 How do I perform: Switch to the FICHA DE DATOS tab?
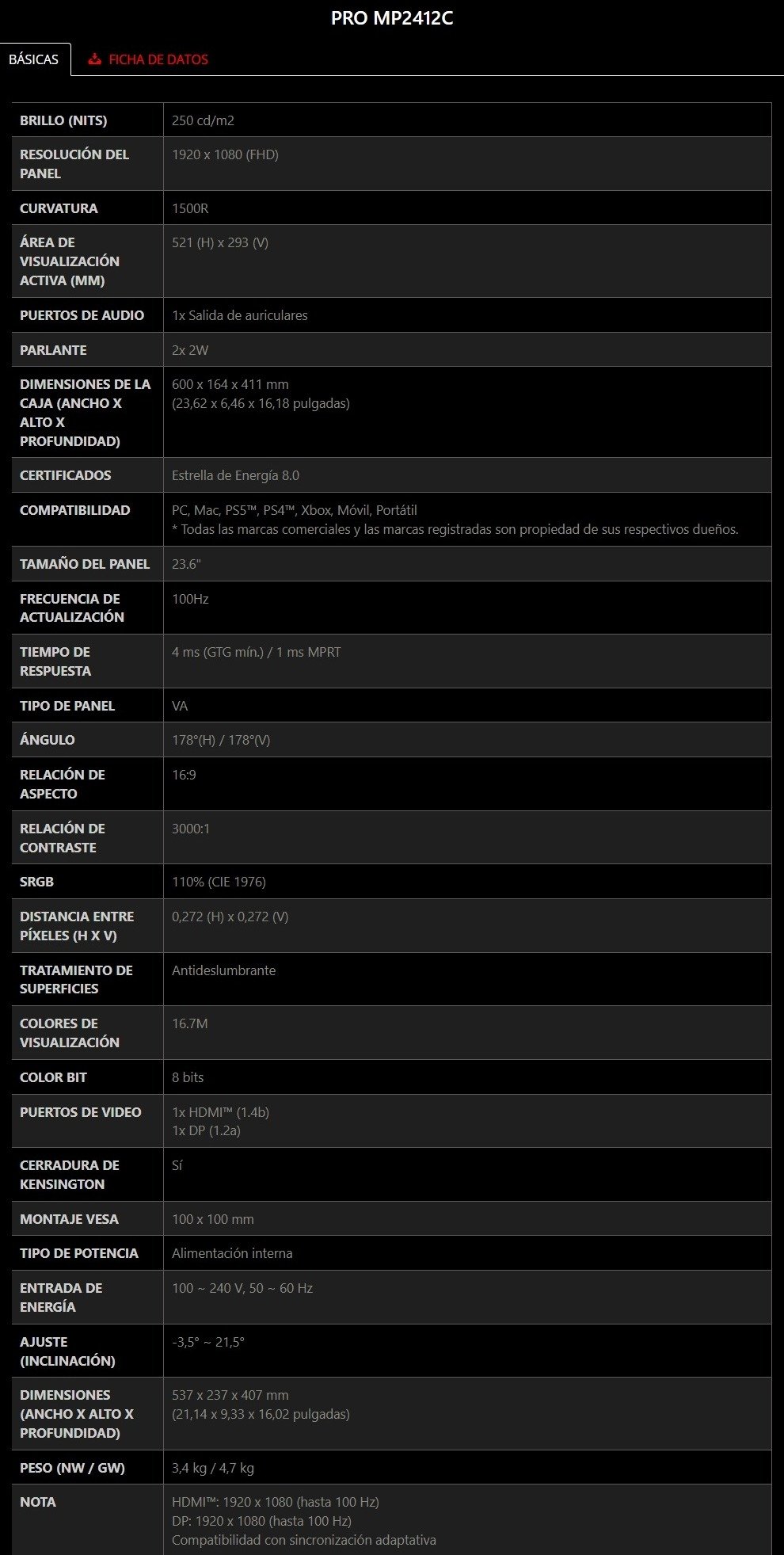tap(158, 59)
